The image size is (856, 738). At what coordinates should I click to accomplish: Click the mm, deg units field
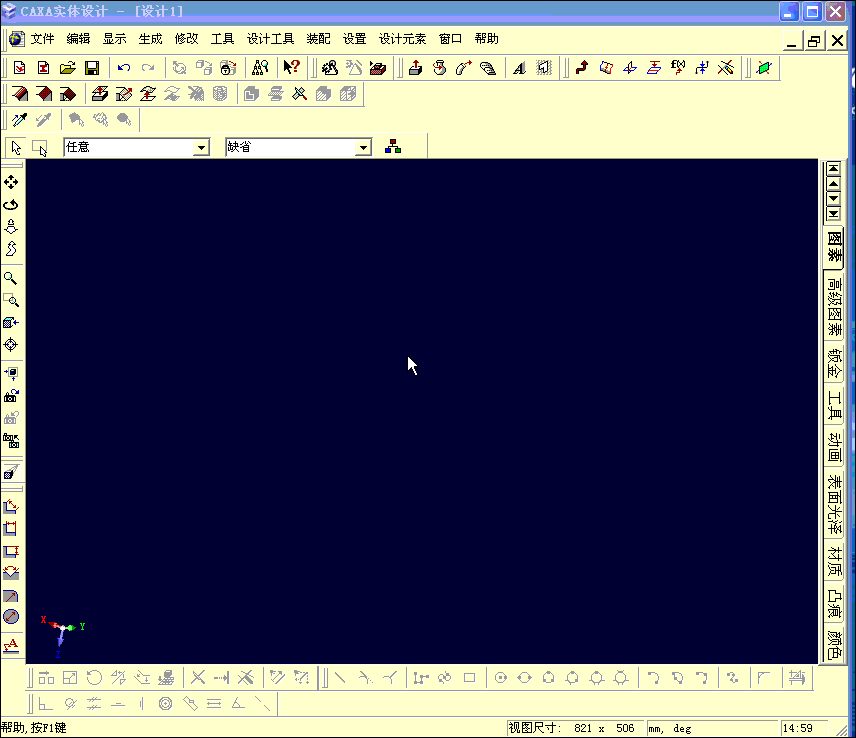pyautogui.click(x=712, y=728)
